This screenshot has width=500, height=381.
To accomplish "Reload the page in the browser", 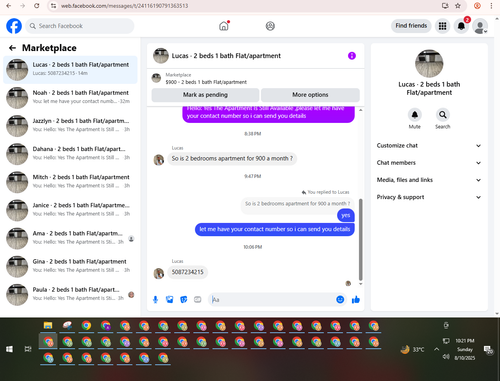I will point(37,6).
